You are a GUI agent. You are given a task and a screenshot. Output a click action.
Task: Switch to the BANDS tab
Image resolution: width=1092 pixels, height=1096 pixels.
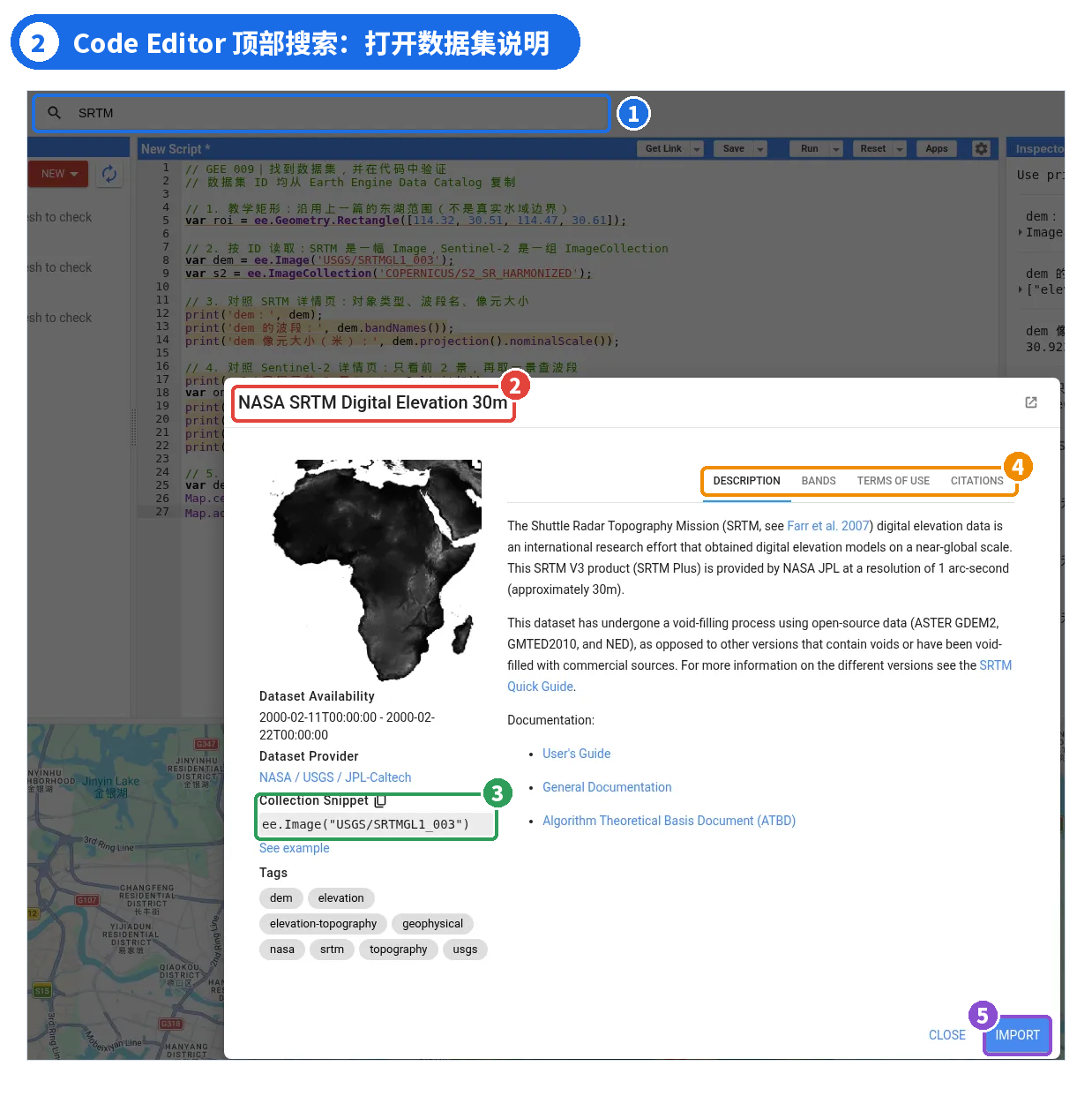[x=819, y=481]
